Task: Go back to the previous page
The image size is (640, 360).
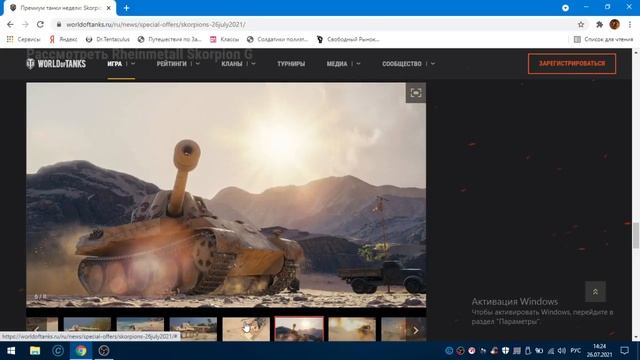Action: [x=10, y=24]
